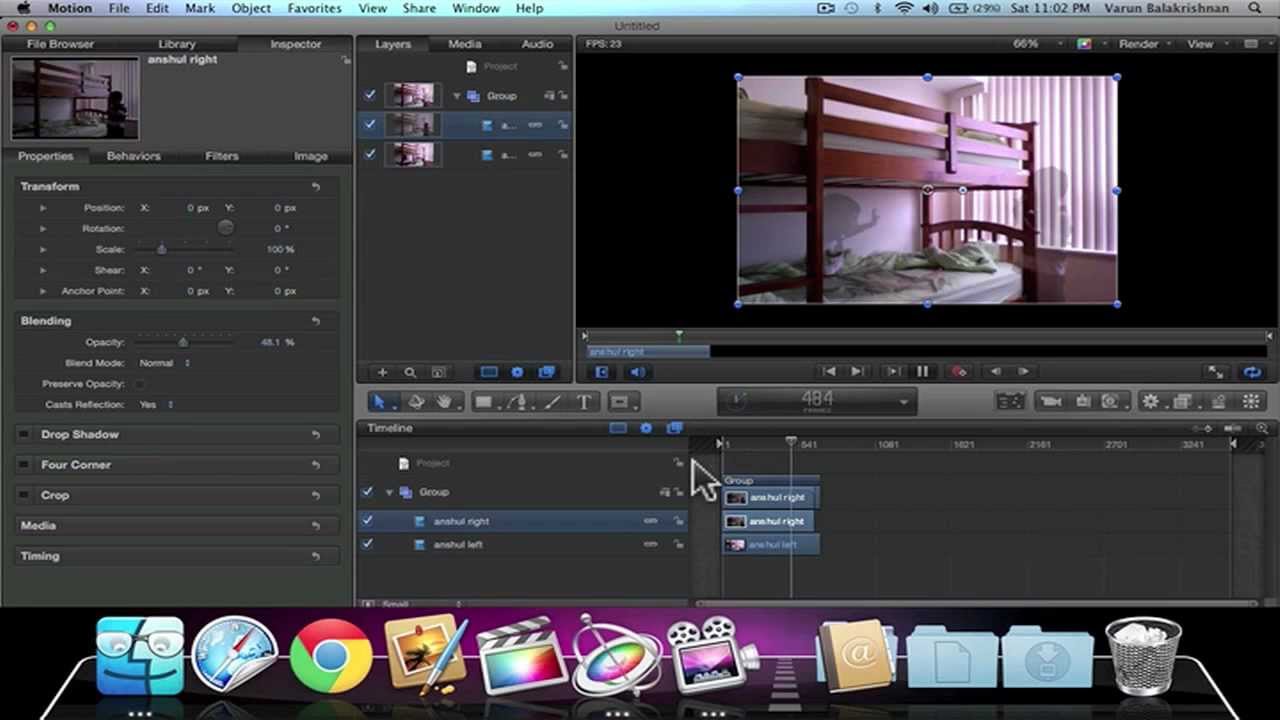Click the Make Particles toolbar icon
Viewport: 1280px width, 720px height.
[1218, 401]
